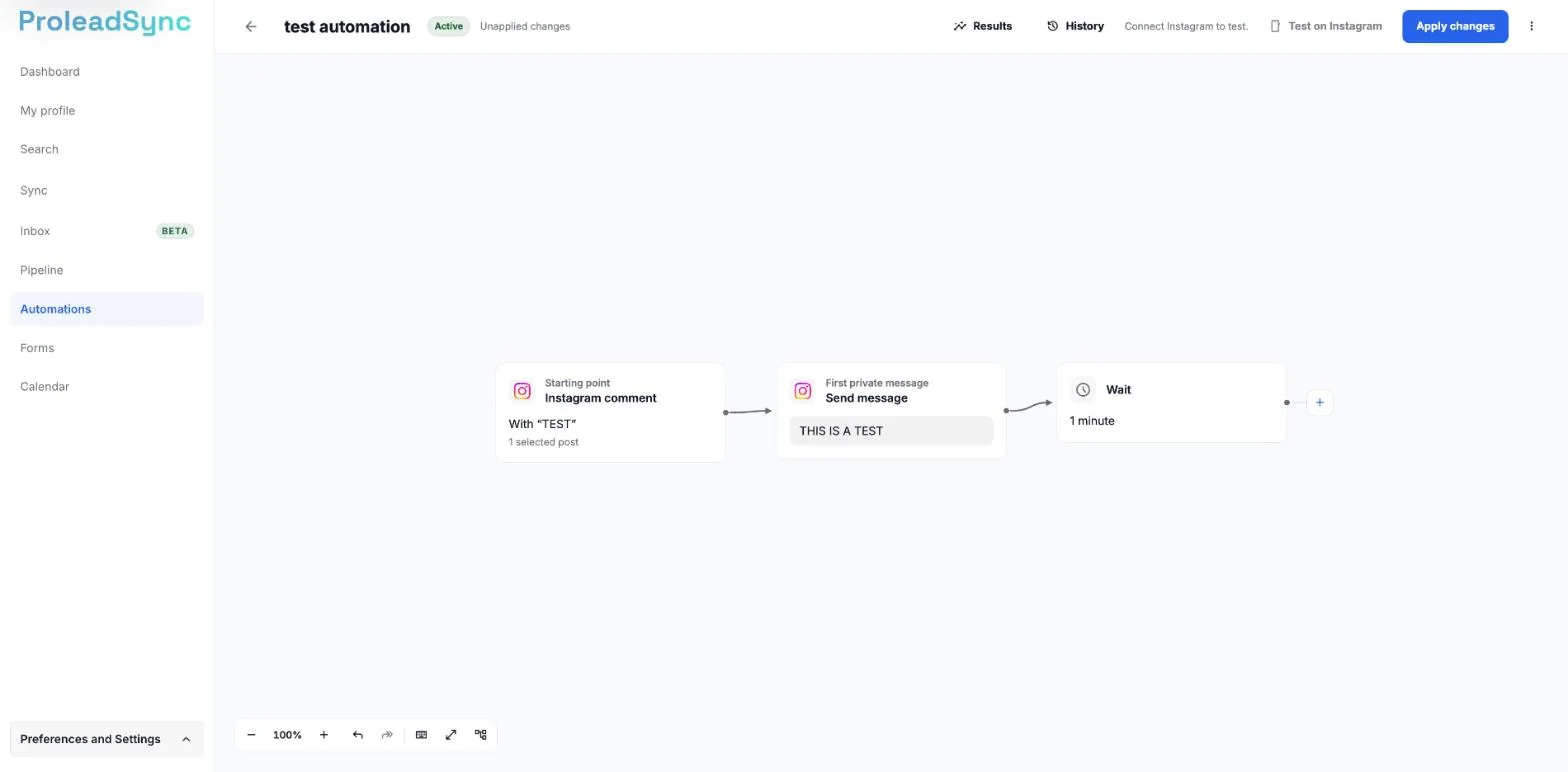Select the Wait 1 minute node
The width and height of the screenshot is (1568, 772).
[1171, 403]
